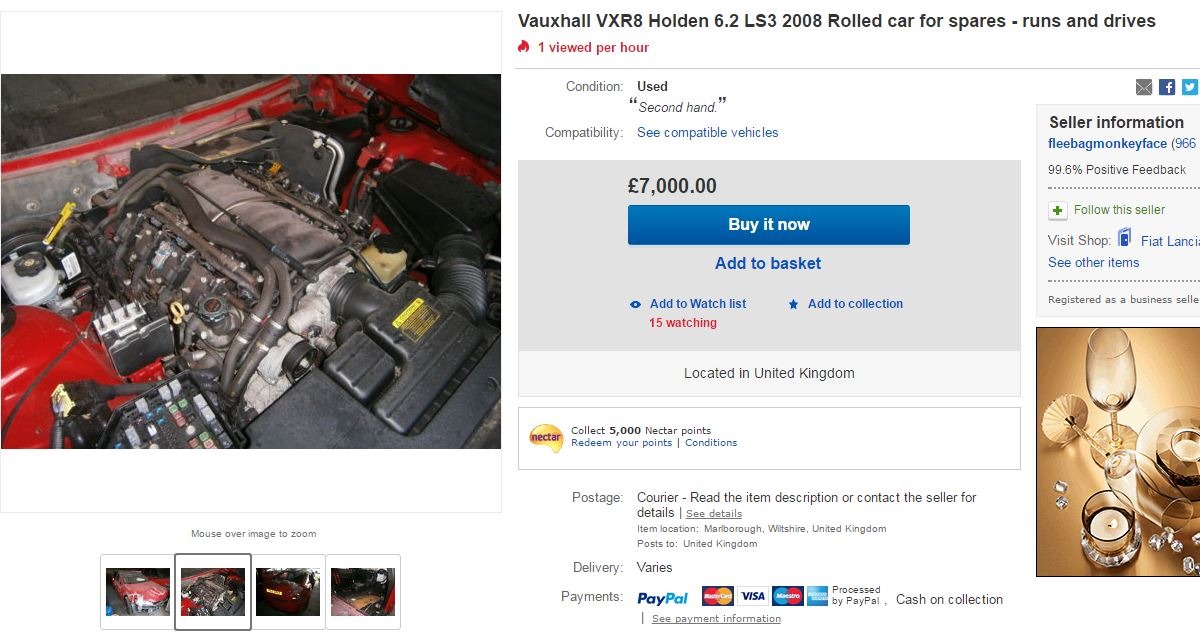
Task: Click the star icon beside Add to collection
Action: [x=793, y=304]
